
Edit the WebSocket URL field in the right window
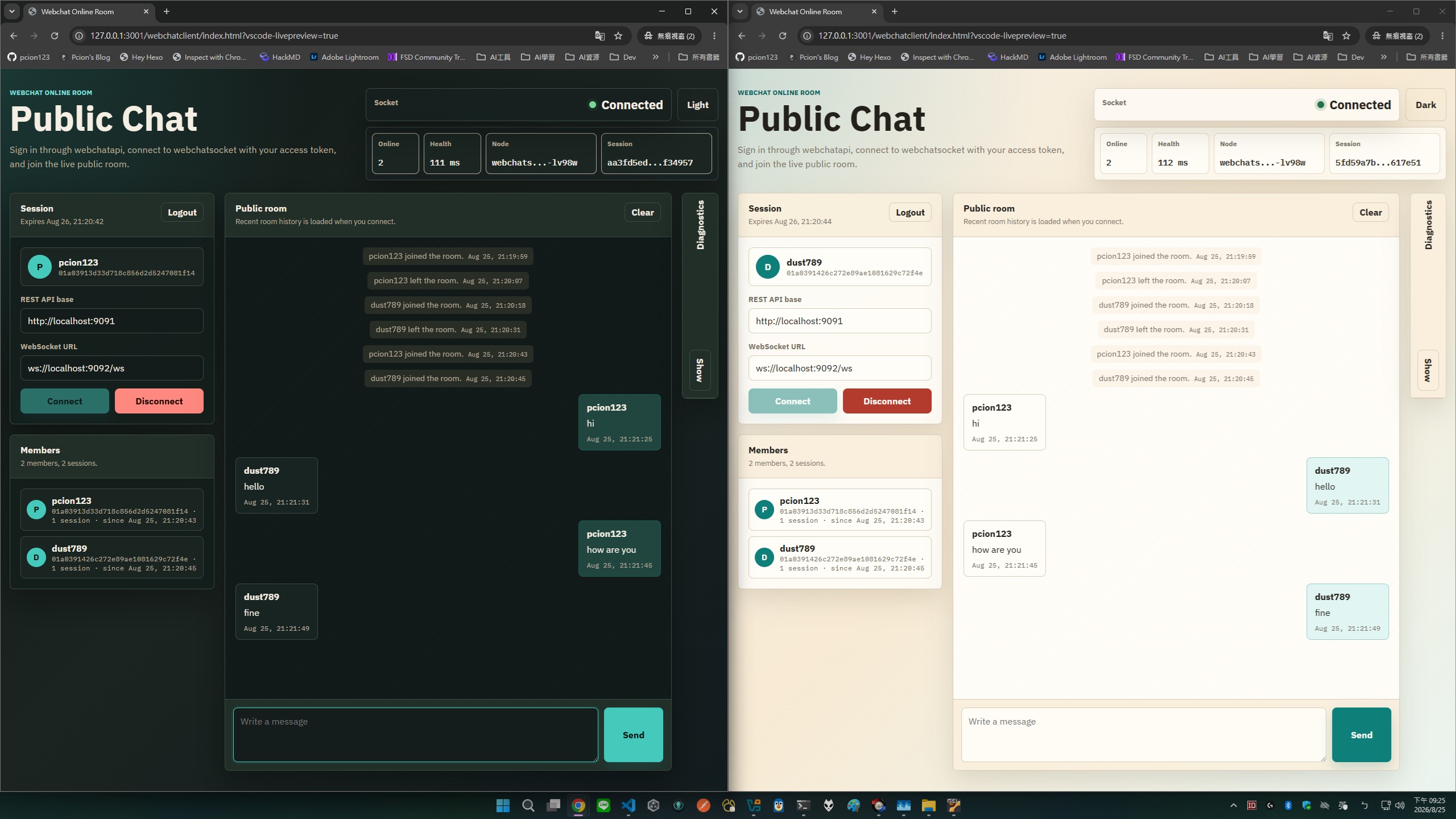point(839,368)
